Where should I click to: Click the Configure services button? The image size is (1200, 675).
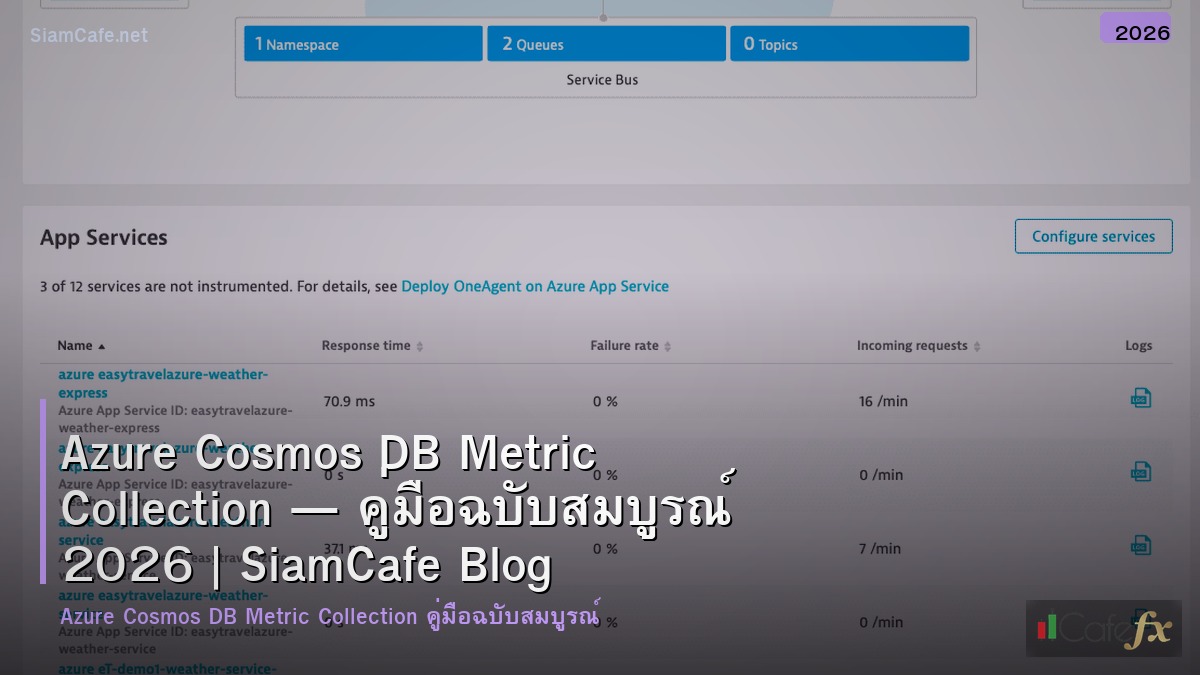1093,236
